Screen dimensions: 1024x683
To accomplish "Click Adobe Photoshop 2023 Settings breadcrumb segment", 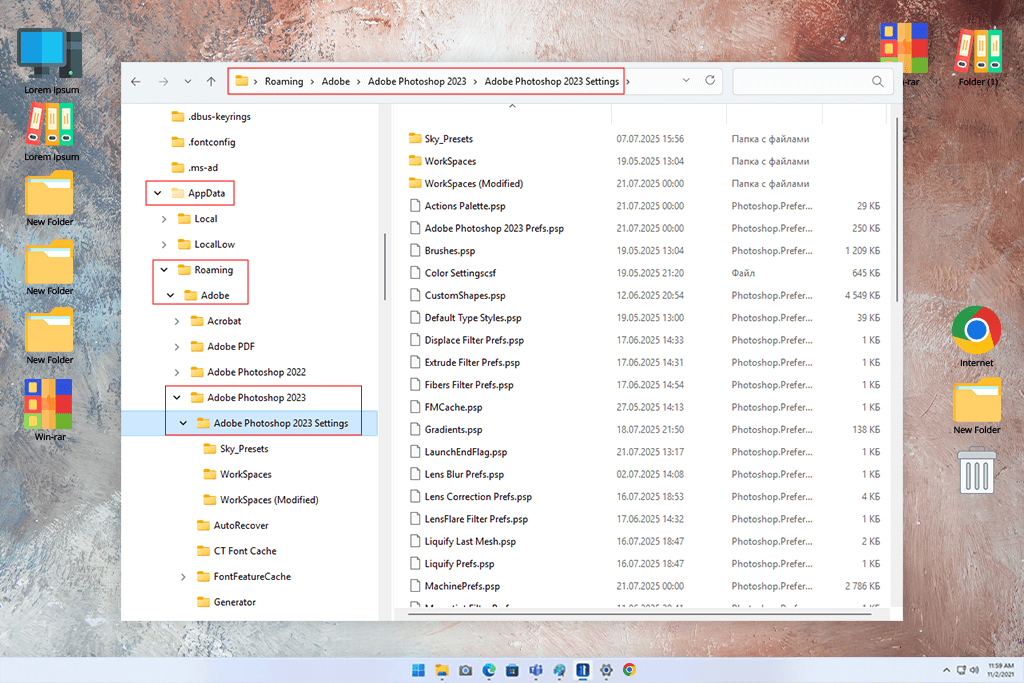I will click(551, 82).
